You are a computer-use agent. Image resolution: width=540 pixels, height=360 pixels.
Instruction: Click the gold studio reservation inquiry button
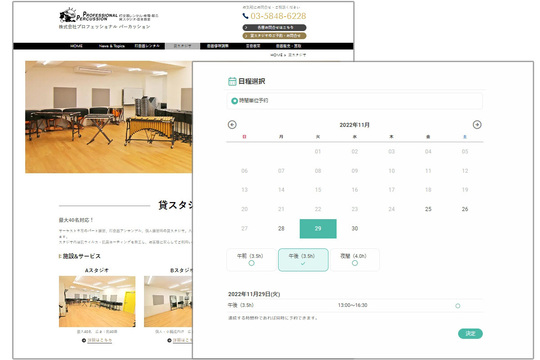point(274,35)
